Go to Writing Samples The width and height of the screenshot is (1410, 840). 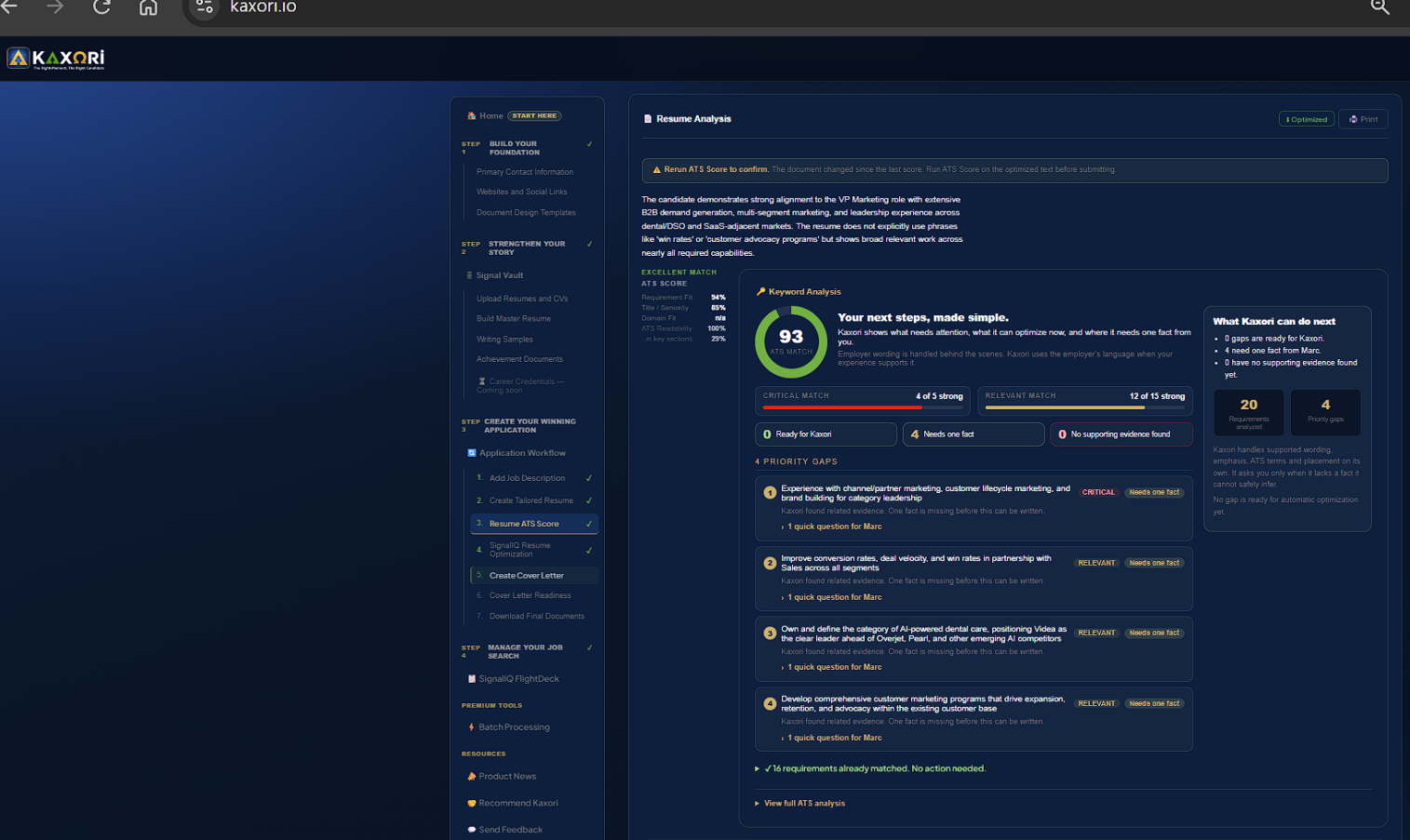click(x=504, y=340)
